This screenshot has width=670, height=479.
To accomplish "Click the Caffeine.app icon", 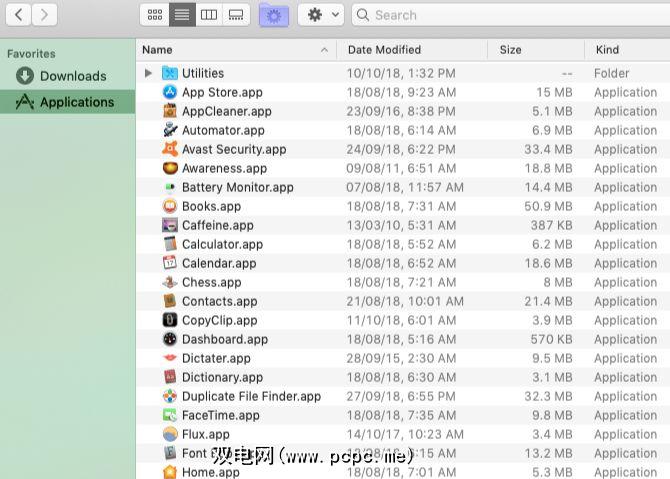I will tap(170, 225).
